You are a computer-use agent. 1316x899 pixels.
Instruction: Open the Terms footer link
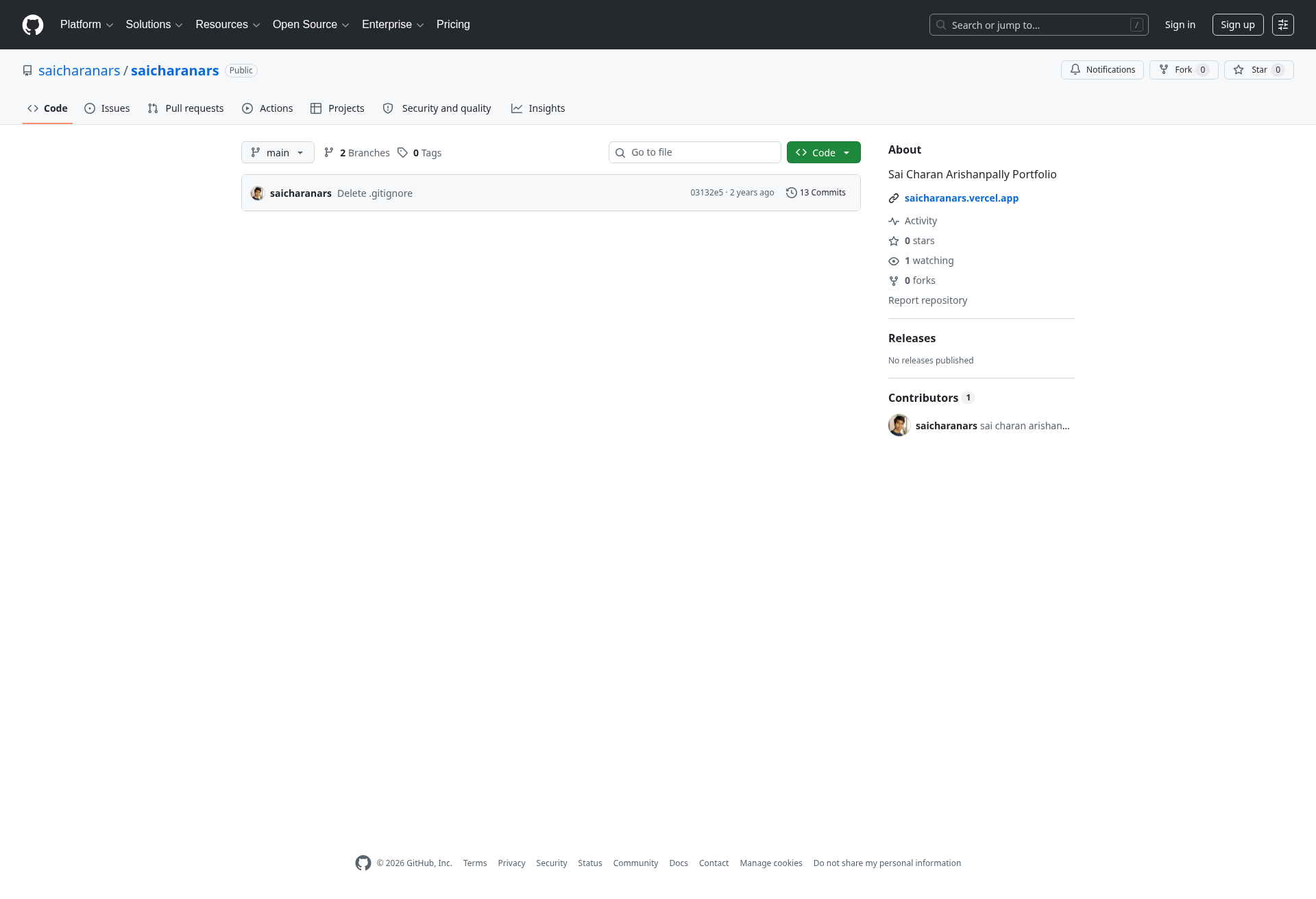(x=475, y=863)
